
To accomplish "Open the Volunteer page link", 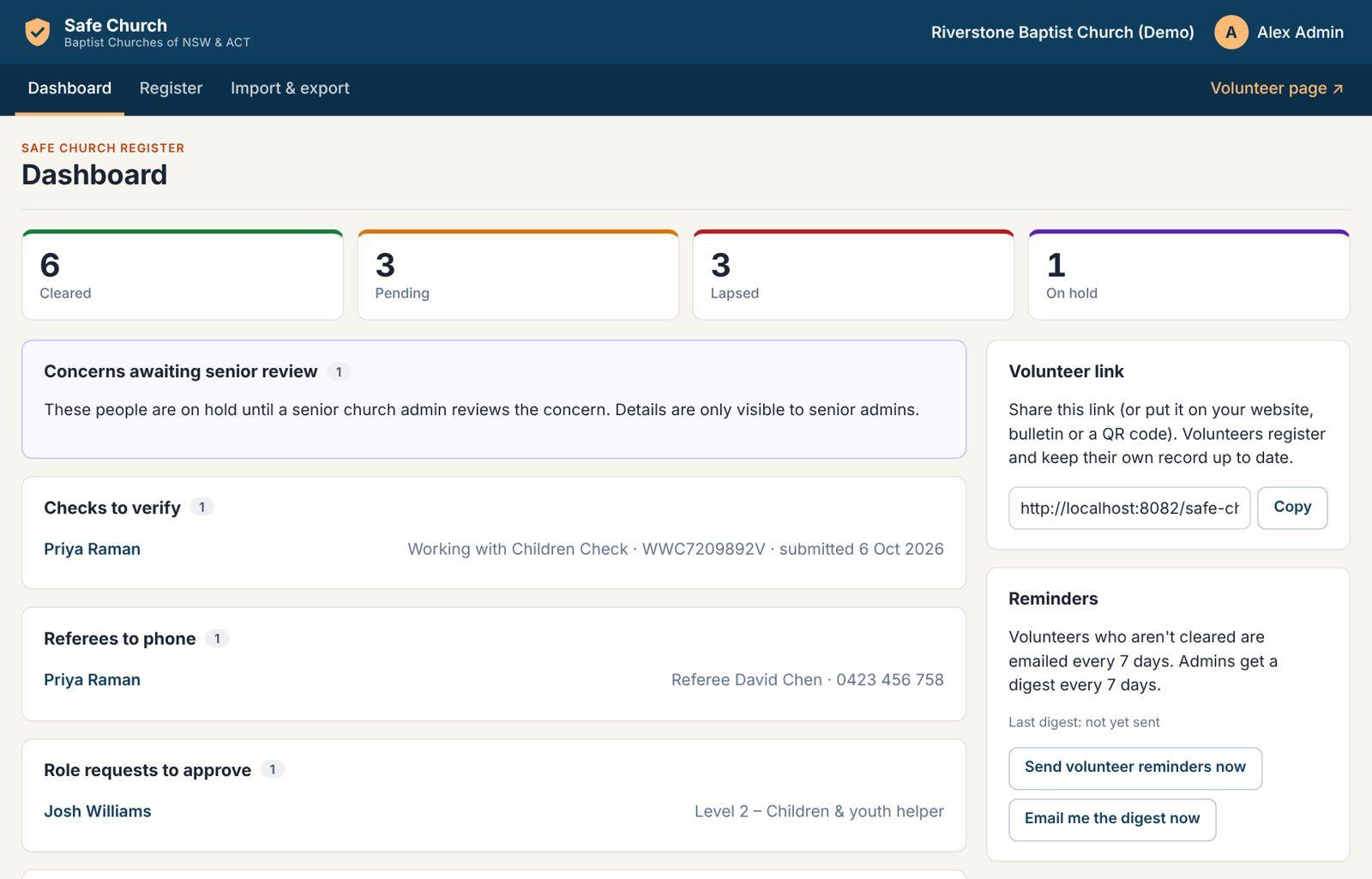I will pyautogui.click(x=1277, y=88).
